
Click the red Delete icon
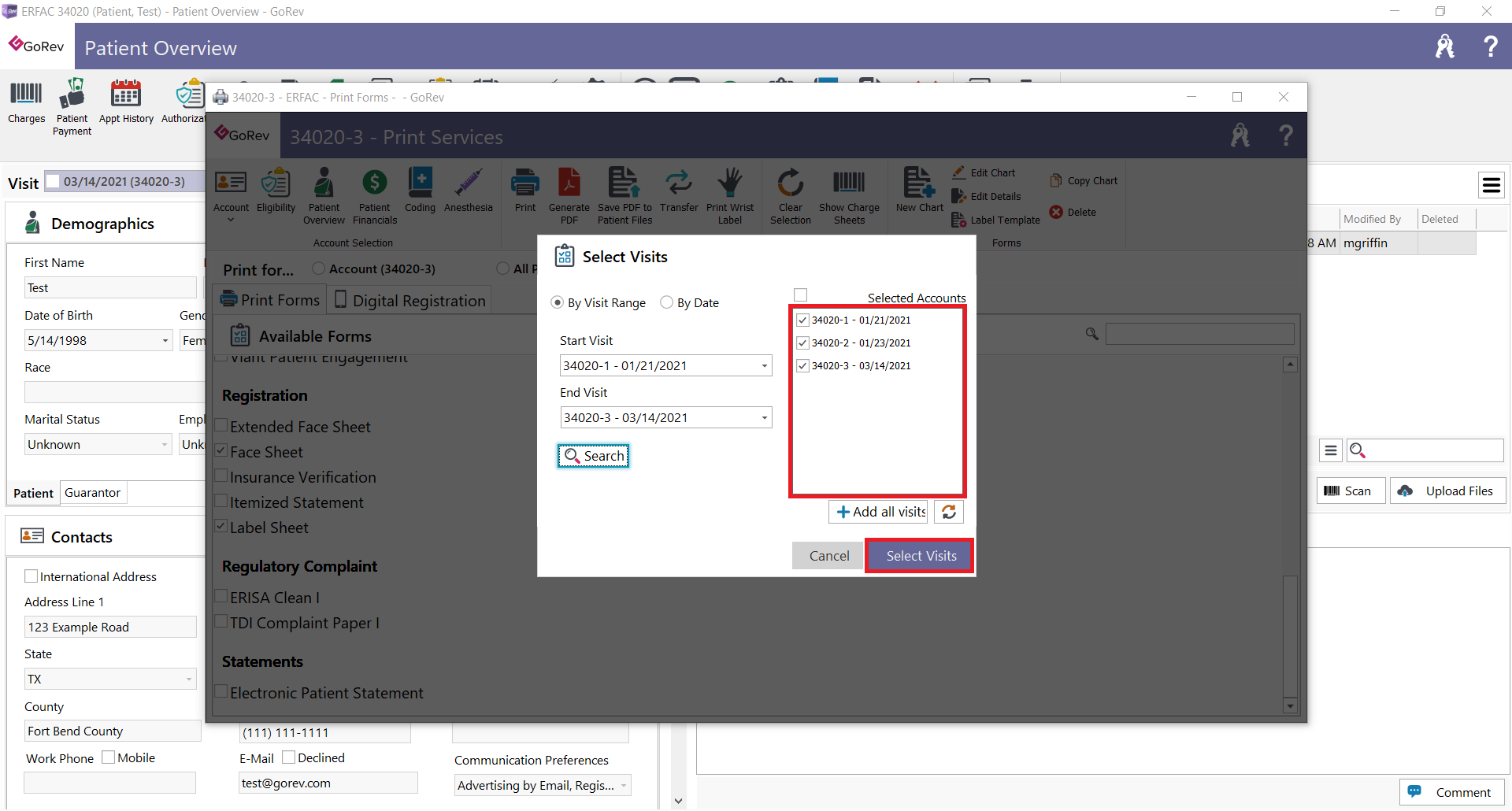pyautogui.click(x=1056, y=212)
